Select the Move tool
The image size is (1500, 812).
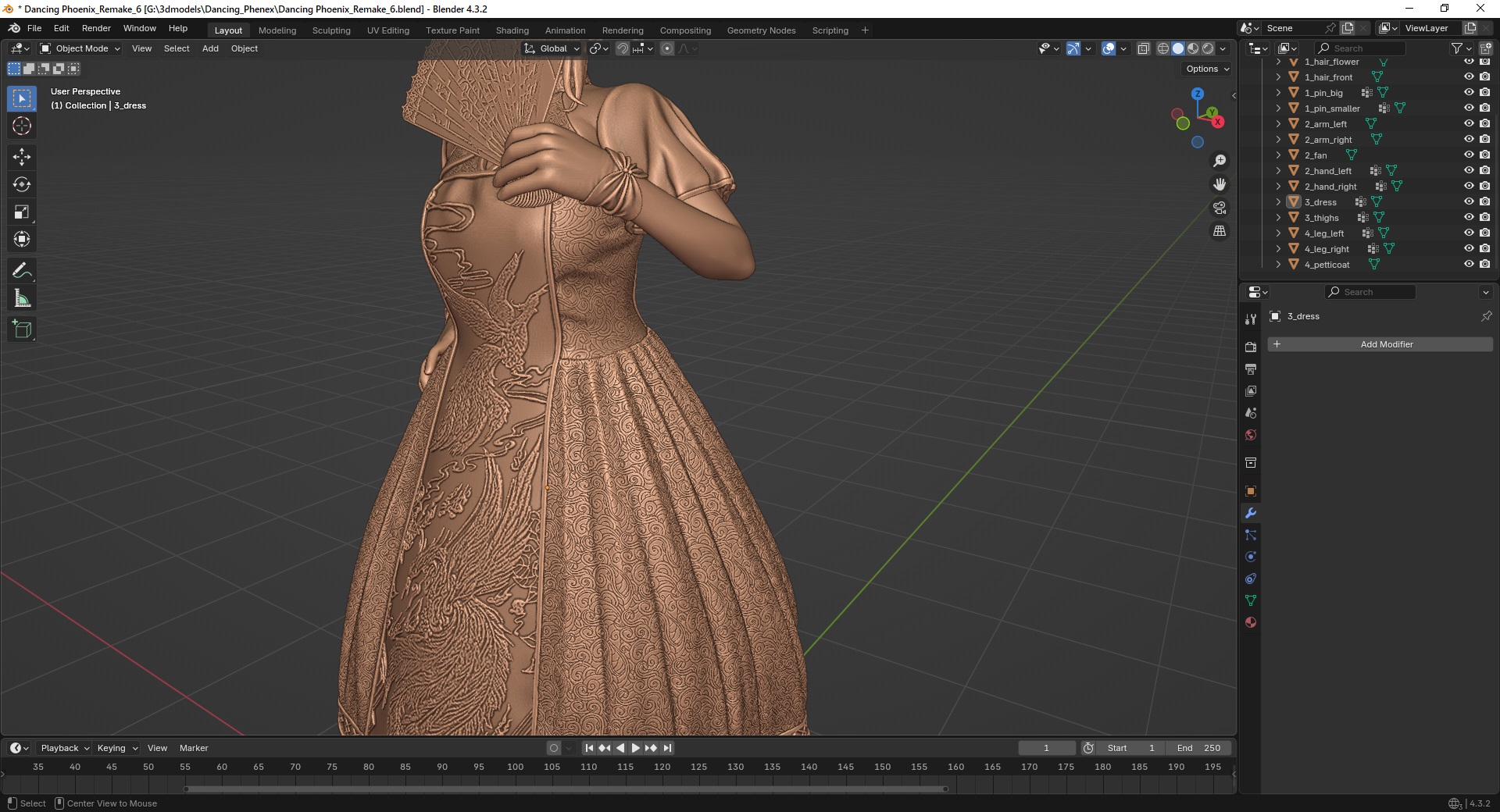(x=22, y=157)
